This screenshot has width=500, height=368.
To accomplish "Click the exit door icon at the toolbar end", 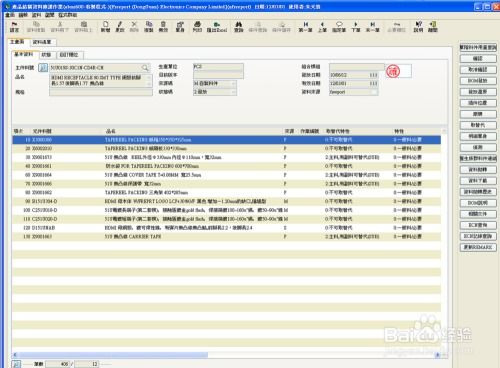I will tap(433, 27).
